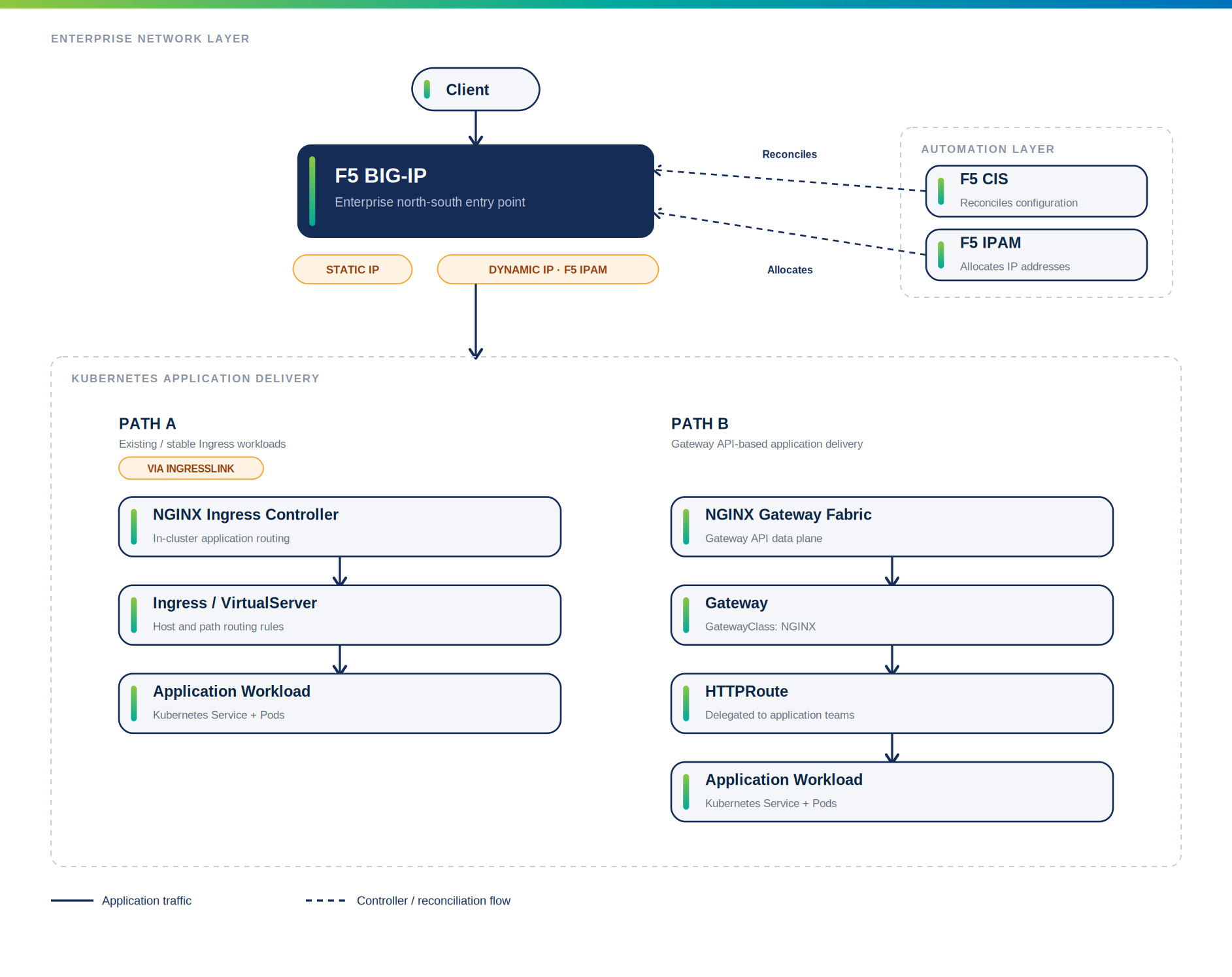Select the F5 BIG-IP box

[x=475, y=191]
